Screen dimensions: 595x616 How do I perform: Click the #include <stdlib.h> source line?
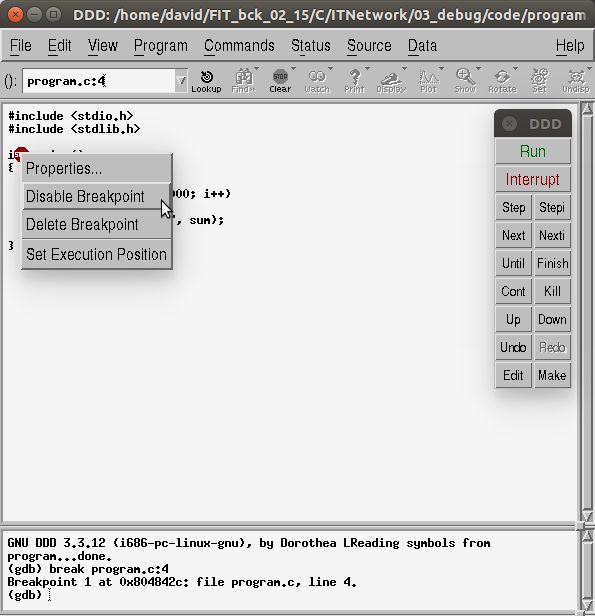[74, 129]
